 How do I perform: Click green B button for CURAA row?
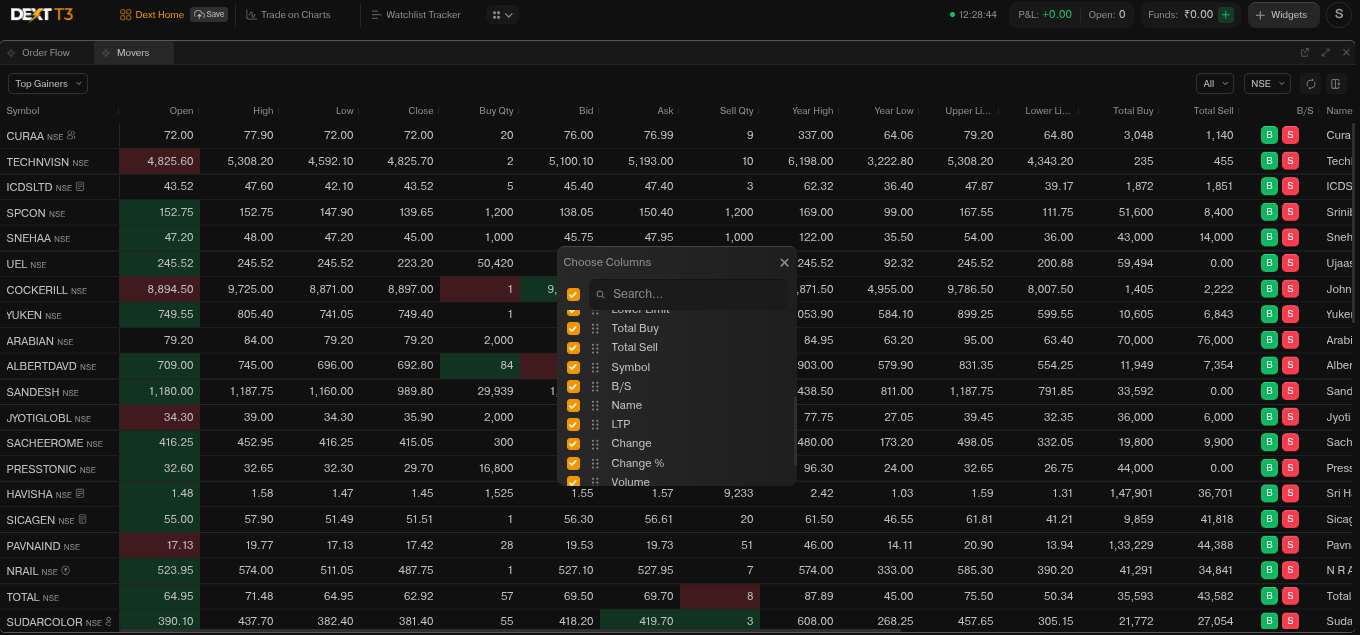[1269, 135]
